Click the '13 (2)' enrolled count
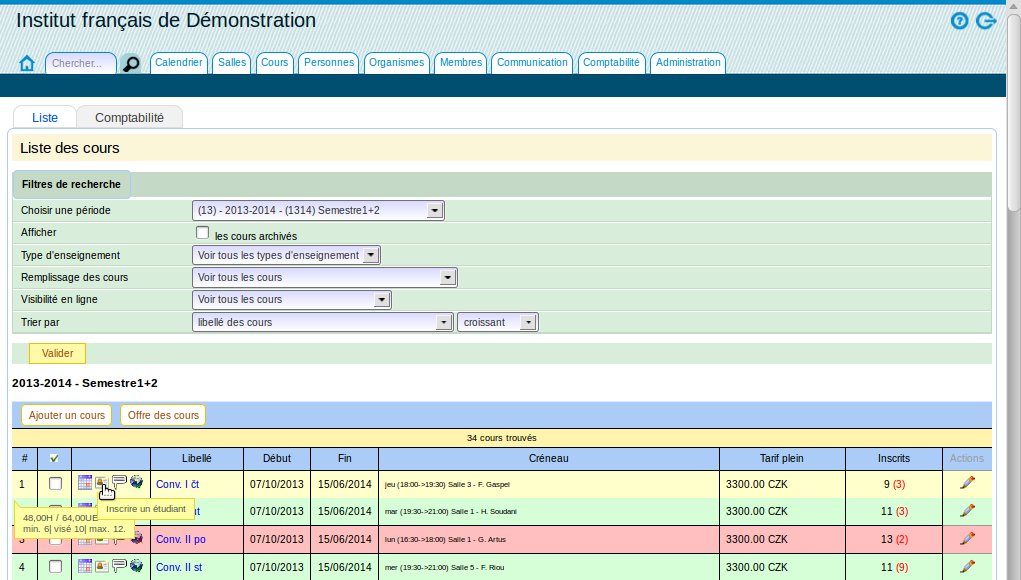Image resolution: width=1021 pixels, height=580 pixels. coord(893,540)
